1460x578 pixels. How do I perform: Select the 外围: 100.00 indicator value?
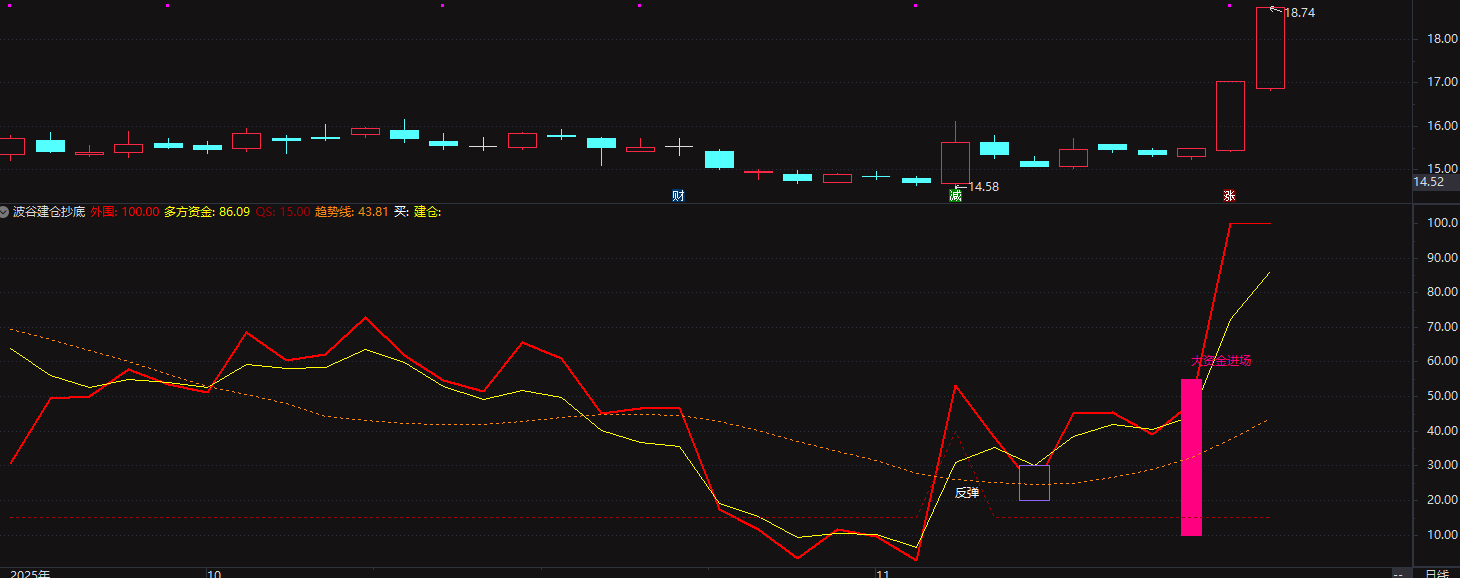pyautogui.click(x=124, y=212)
